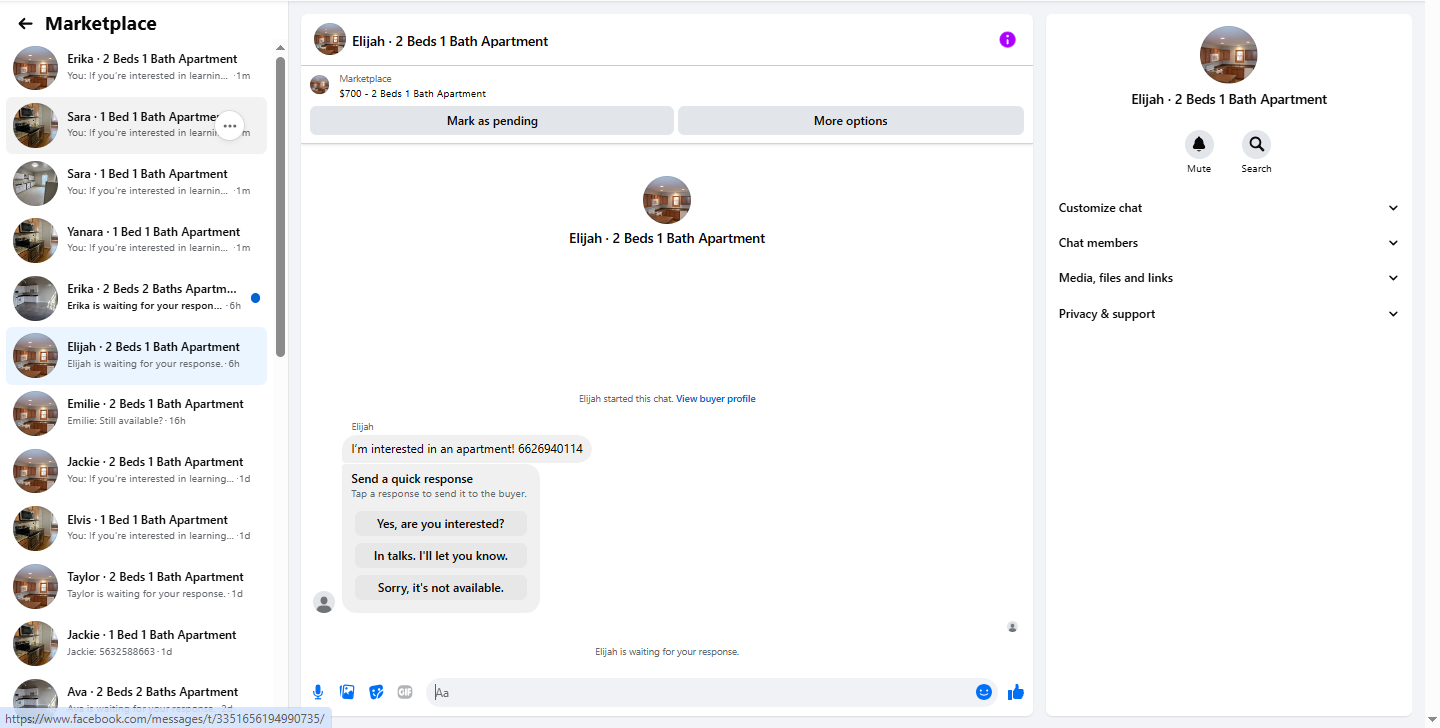Click the conversation list scrollbar
The height and width of the screenshot is (728, 1440).
click(x=281, y=207)
